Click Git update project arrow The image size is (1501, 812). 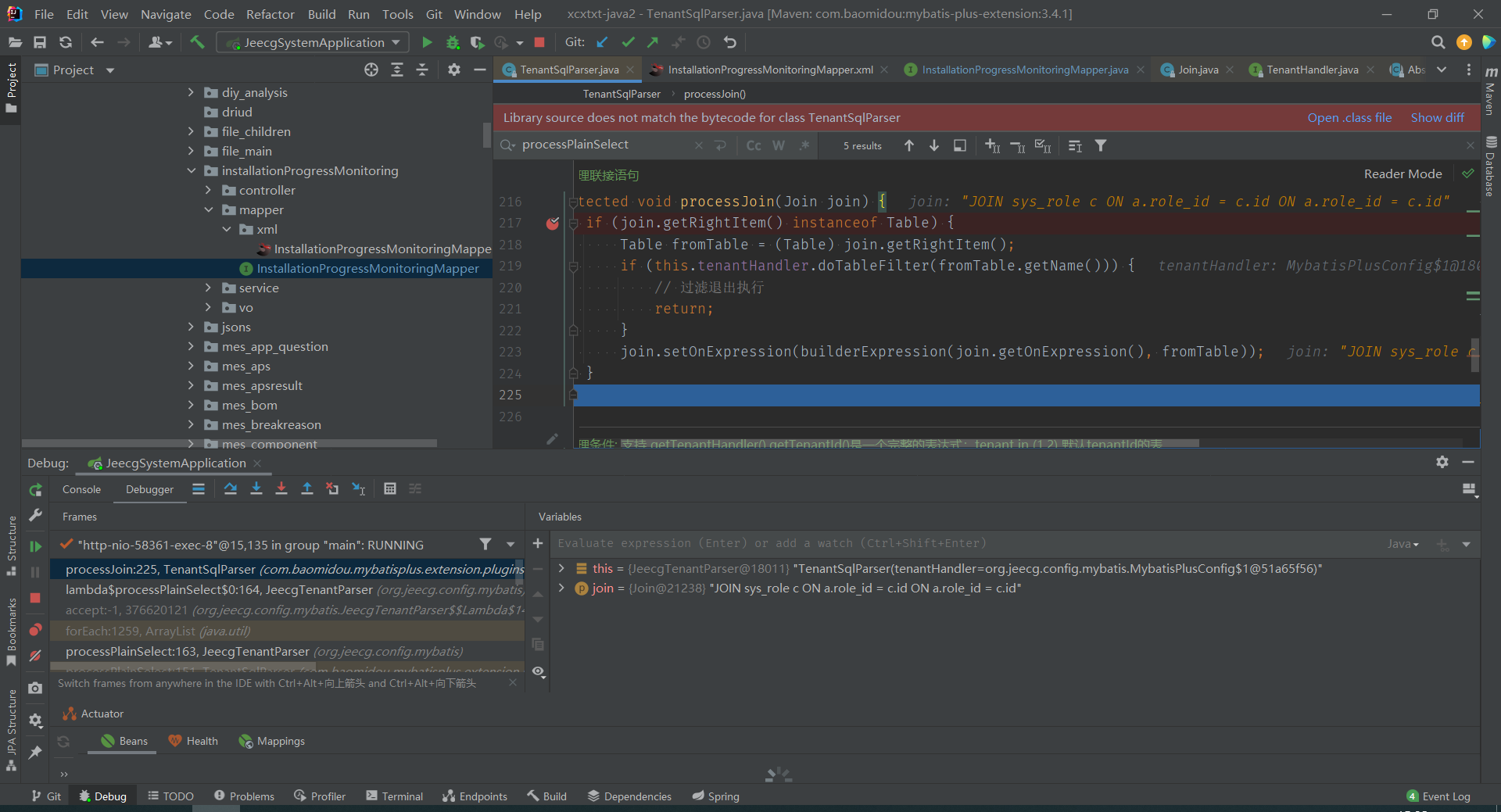602,42
